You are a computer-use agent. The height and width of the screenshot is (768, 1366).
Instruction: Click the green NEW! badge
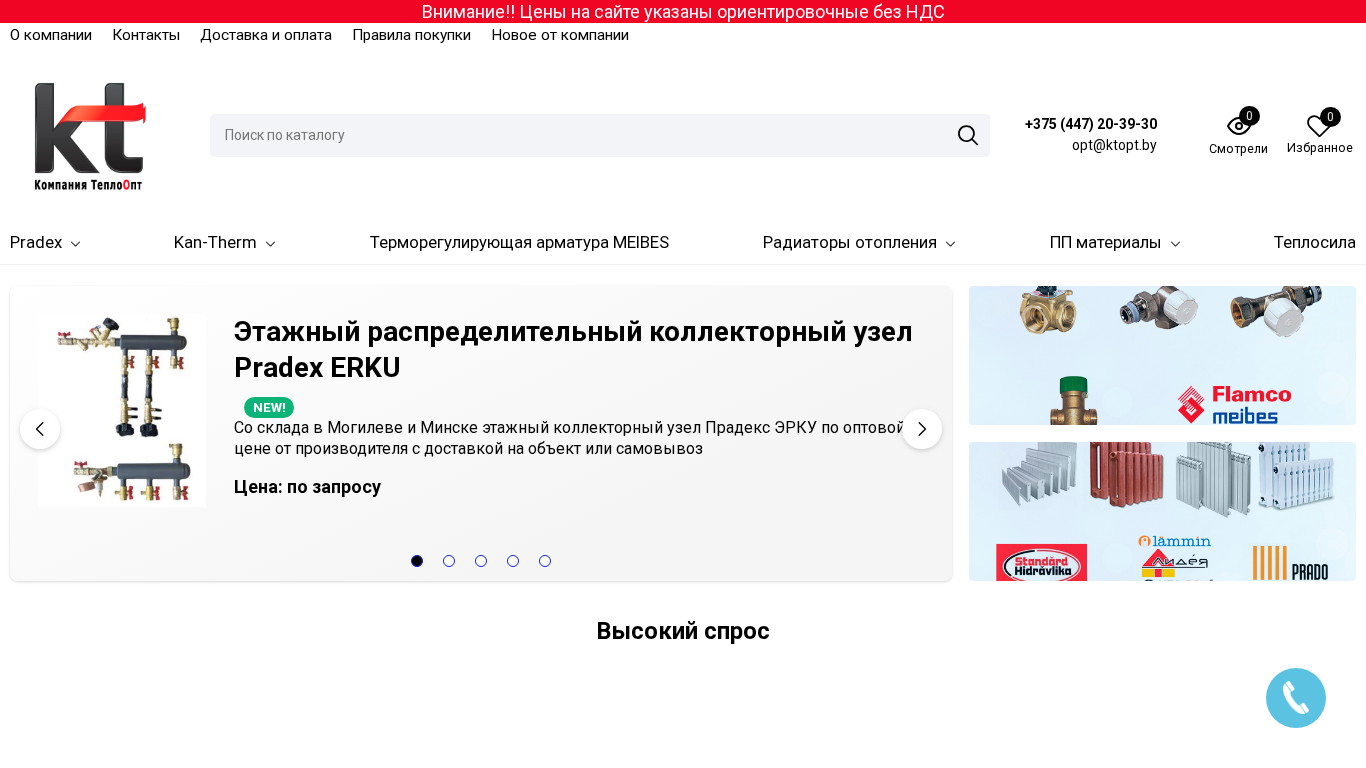(269, 407)
